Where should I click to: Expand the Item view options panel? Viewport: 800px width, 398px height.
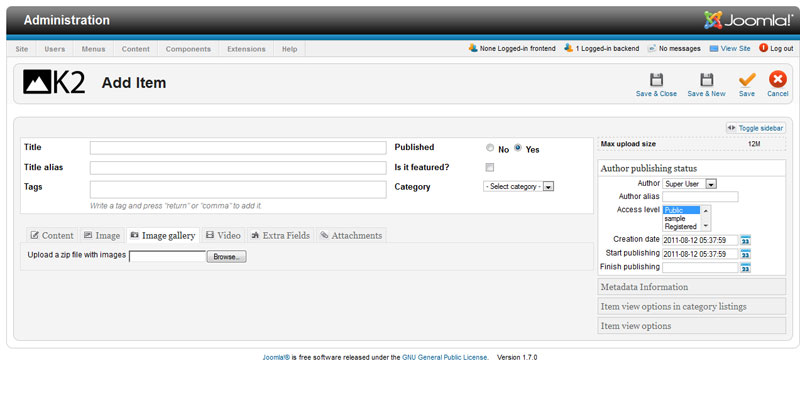click(x=691, y=326)
